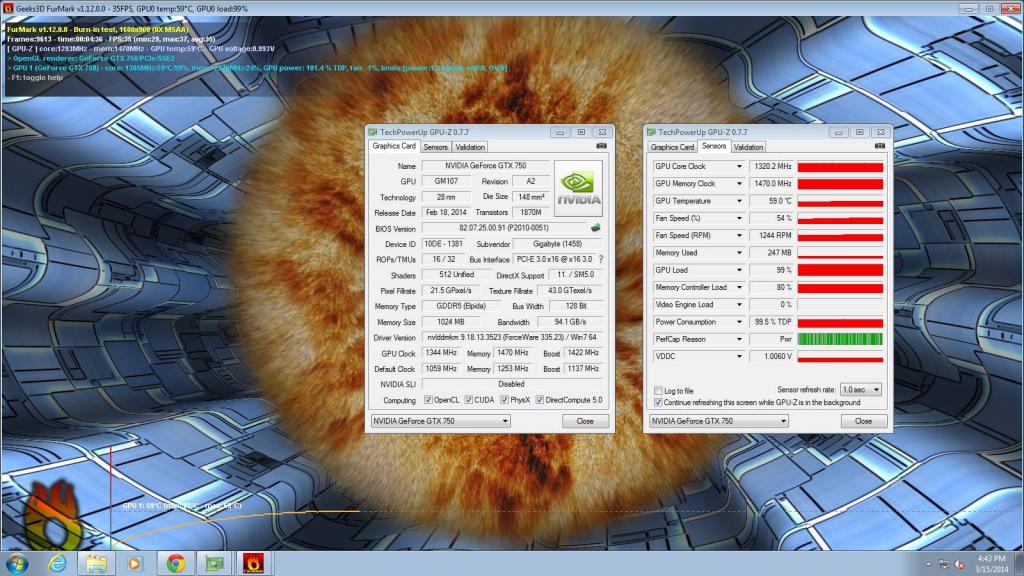This screenshot has height=576, width=1024.
Task: Minimize the left GPU-Z window
Action: [x=560, y=132]
